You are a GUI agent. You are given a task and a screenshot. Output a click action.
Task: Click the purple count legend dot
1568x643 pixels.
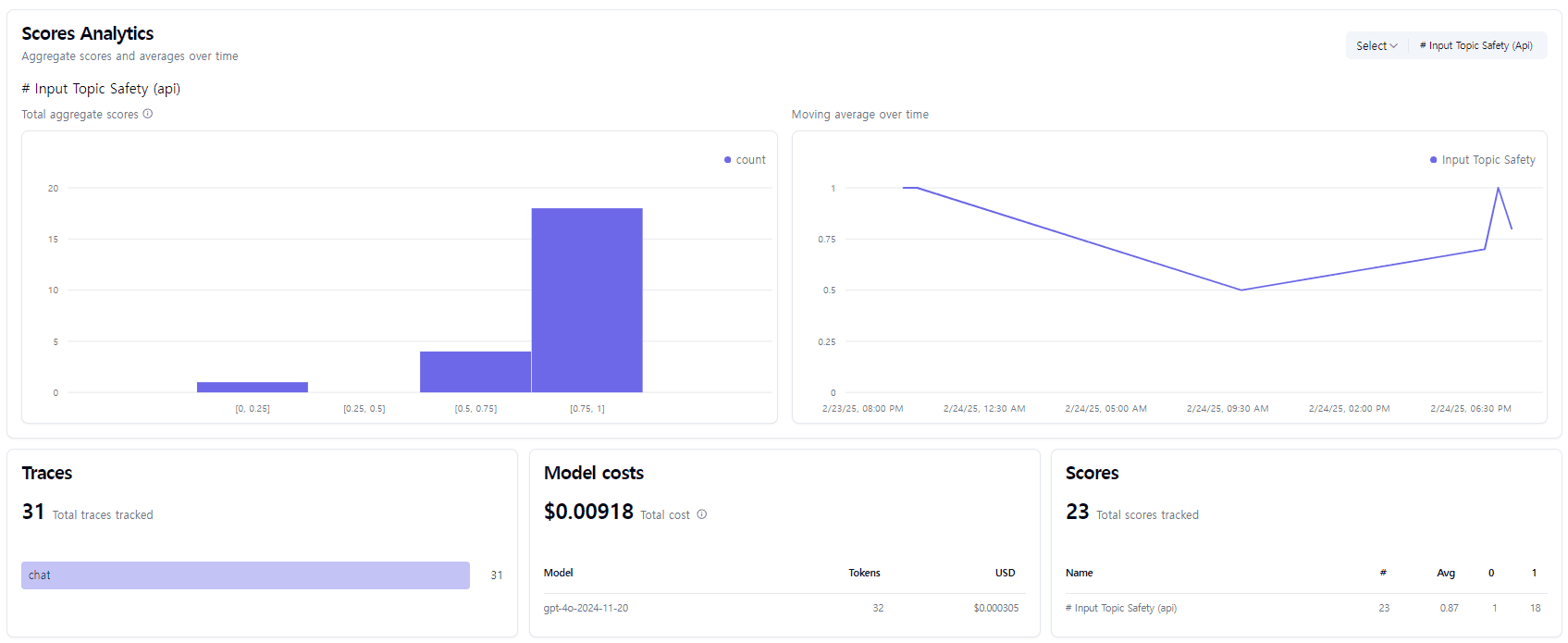click(728, 160)
